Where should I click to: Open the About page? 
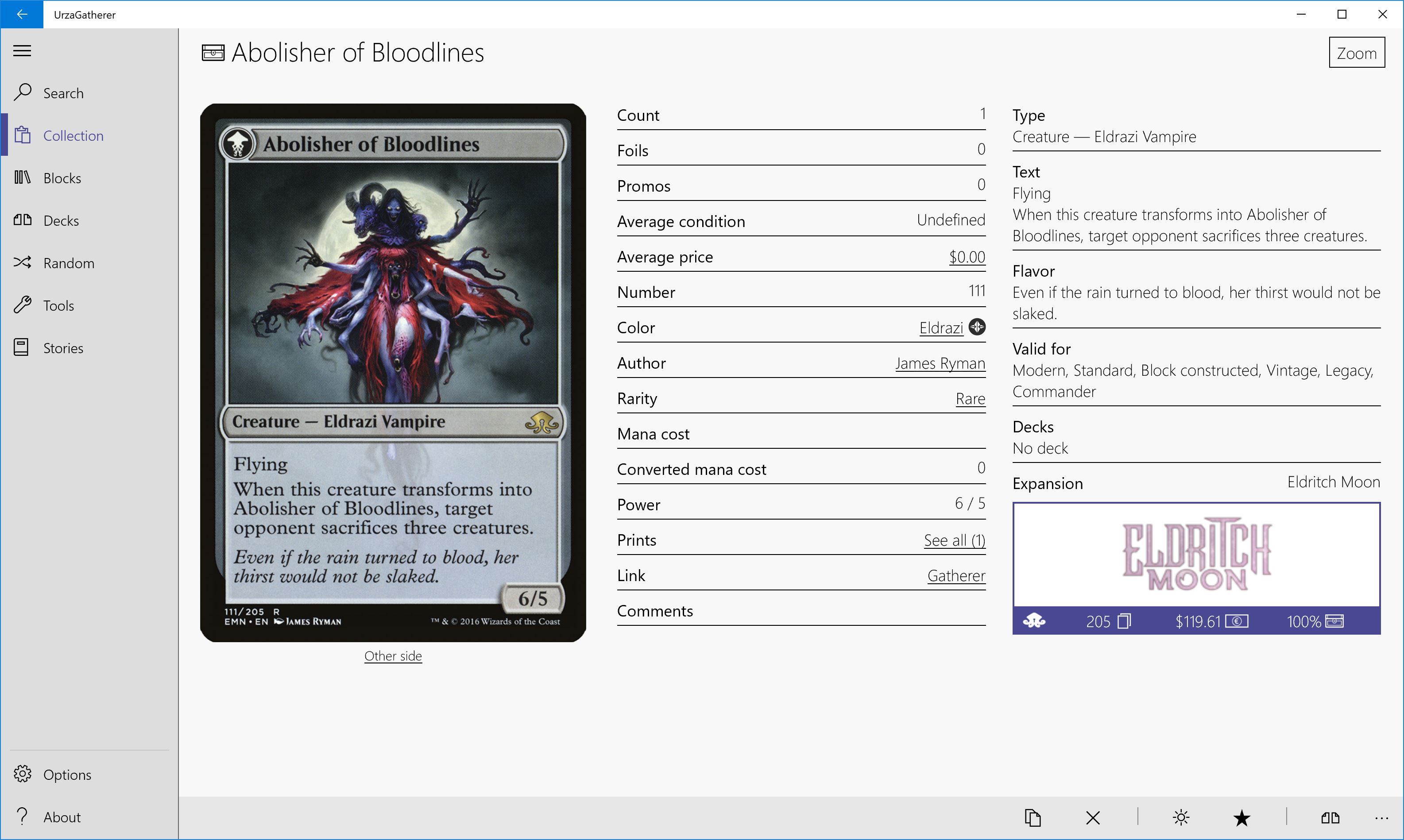coord(89,817)
